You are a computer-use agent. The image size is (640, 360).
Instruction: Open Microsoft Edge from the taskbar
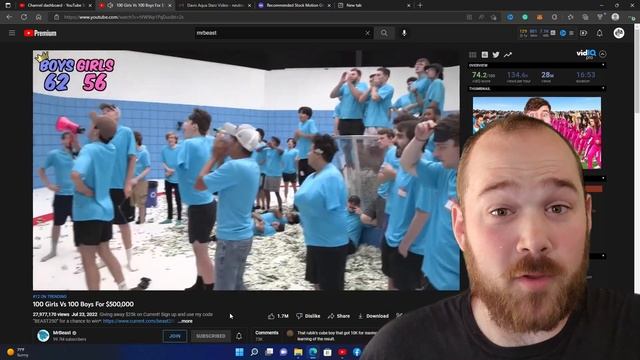[x=313, y=352]
